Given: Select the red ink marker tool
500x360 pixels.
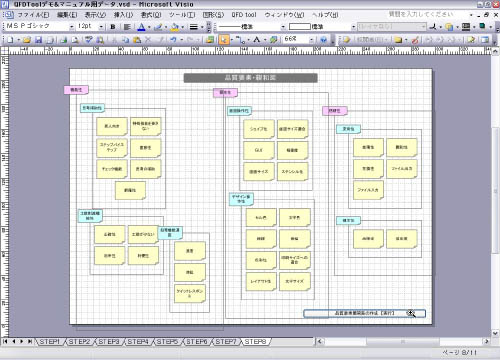Looking at the screenshot, I should click(415, 40).
